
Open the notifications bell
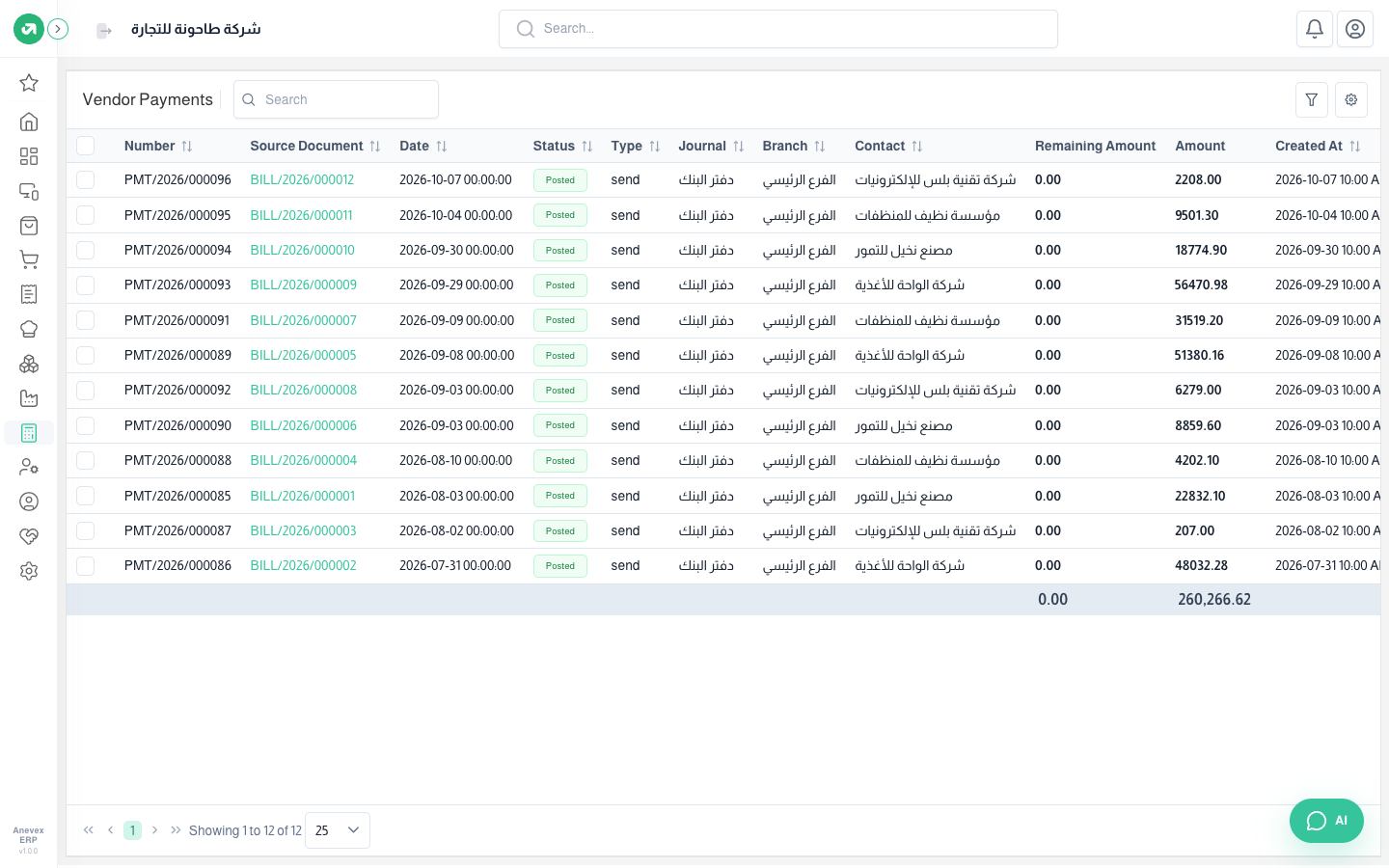click(x=1315, y=29)
